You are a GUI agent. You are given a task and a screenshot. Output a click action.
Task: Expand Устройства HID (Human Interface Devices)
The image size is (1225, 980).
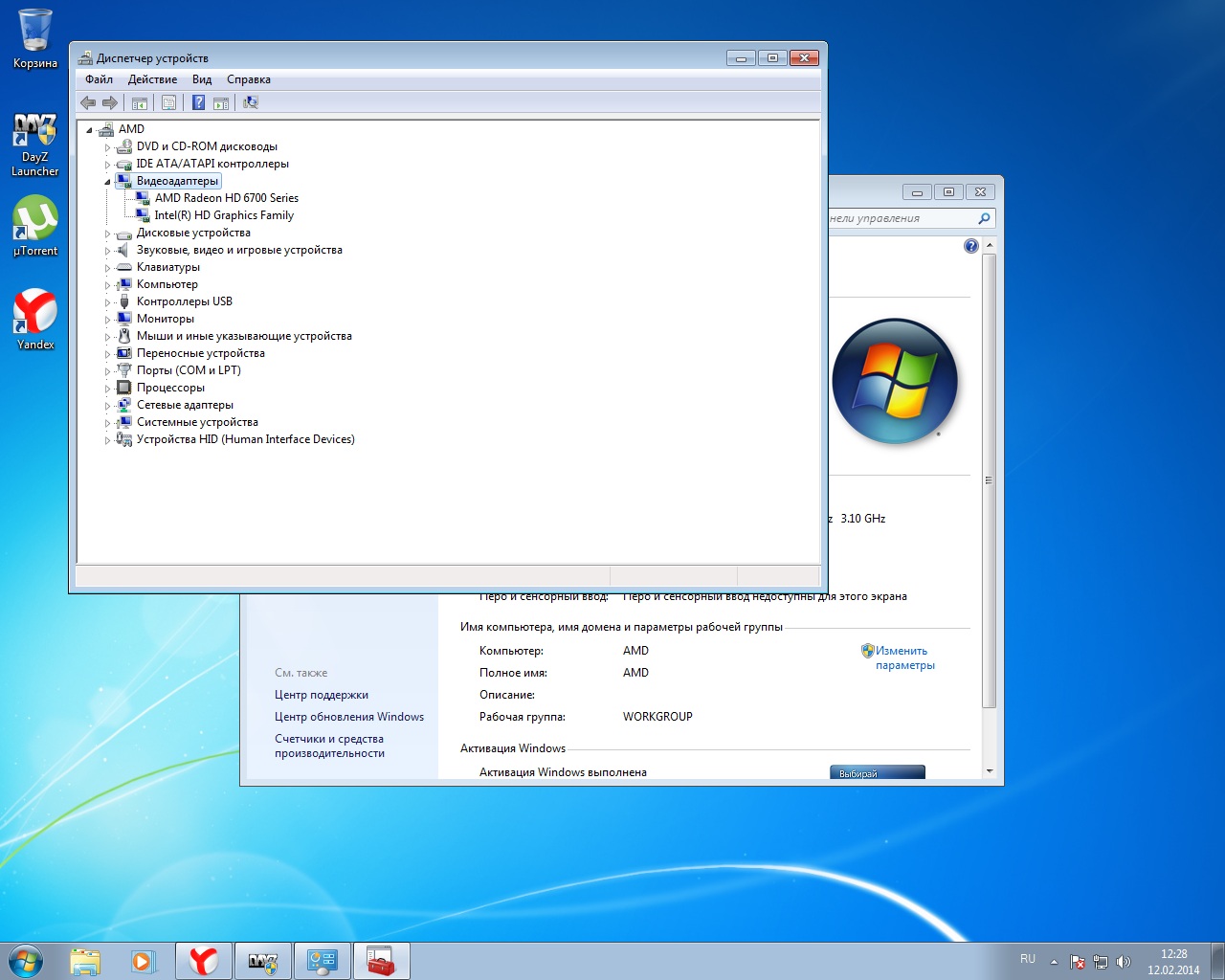(107, 440)
